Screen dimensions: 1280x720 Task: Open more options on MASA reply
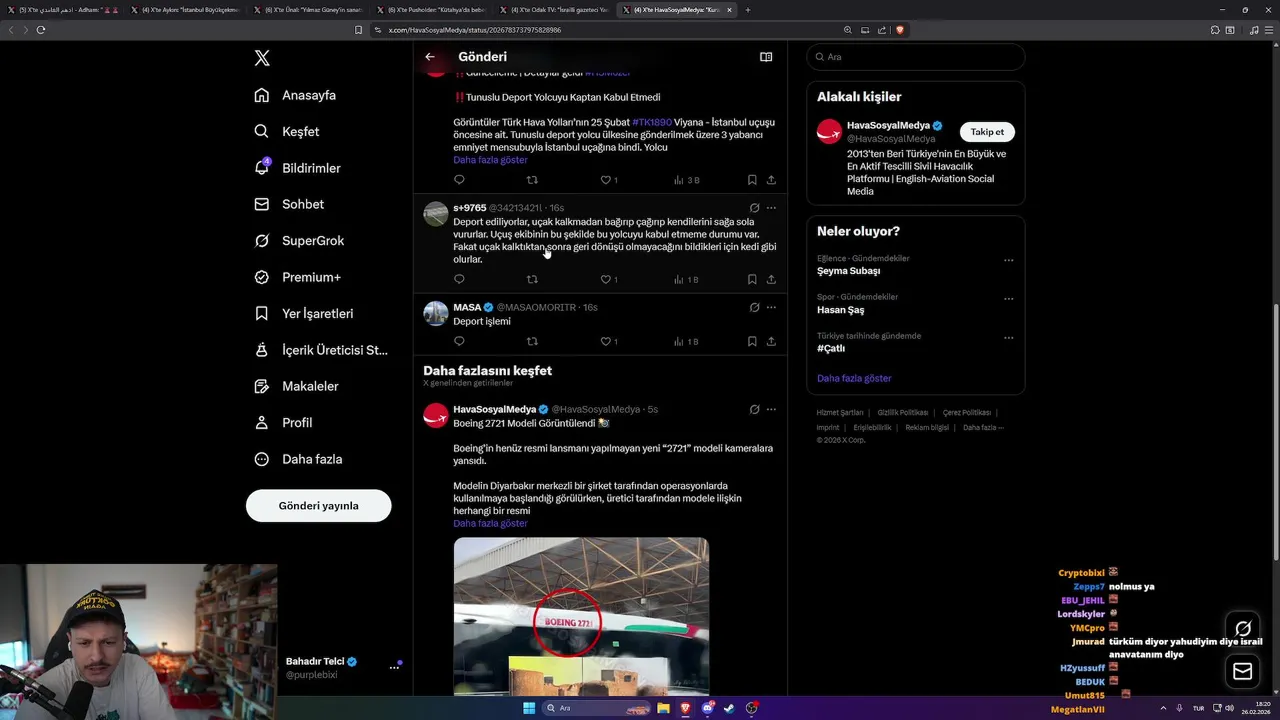click(x=771, y=307)
